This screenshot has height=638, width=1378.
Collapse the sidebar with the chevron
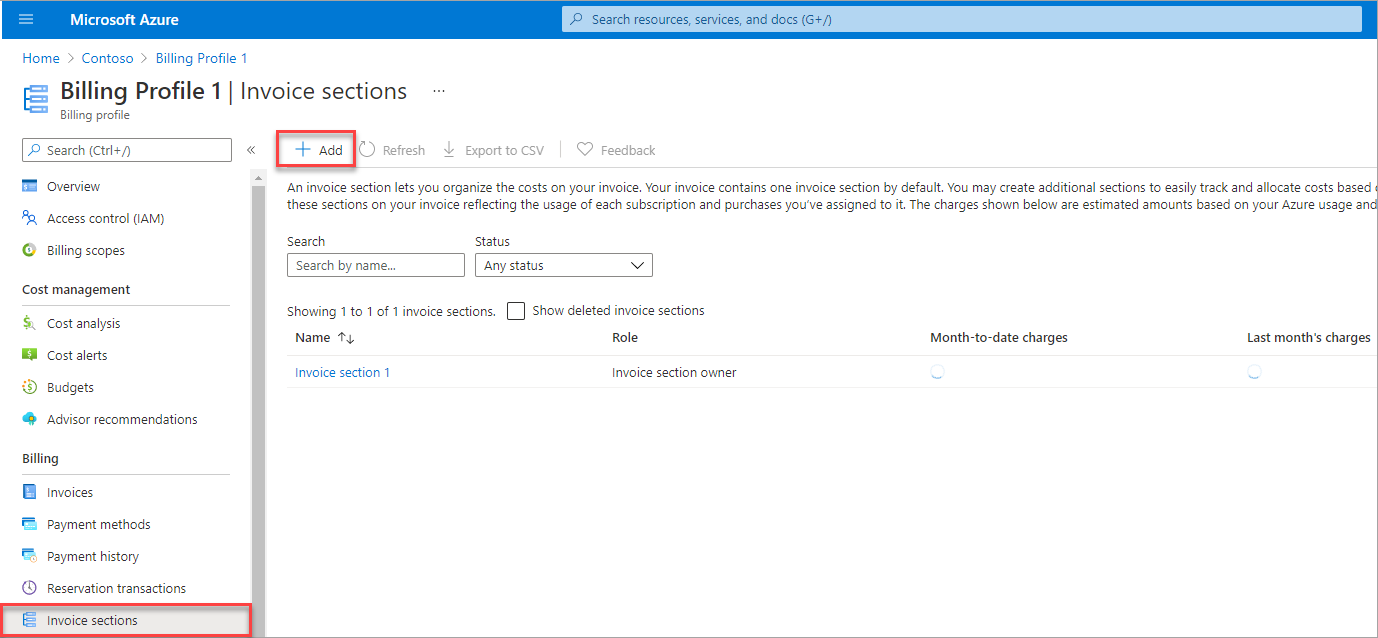251,150
